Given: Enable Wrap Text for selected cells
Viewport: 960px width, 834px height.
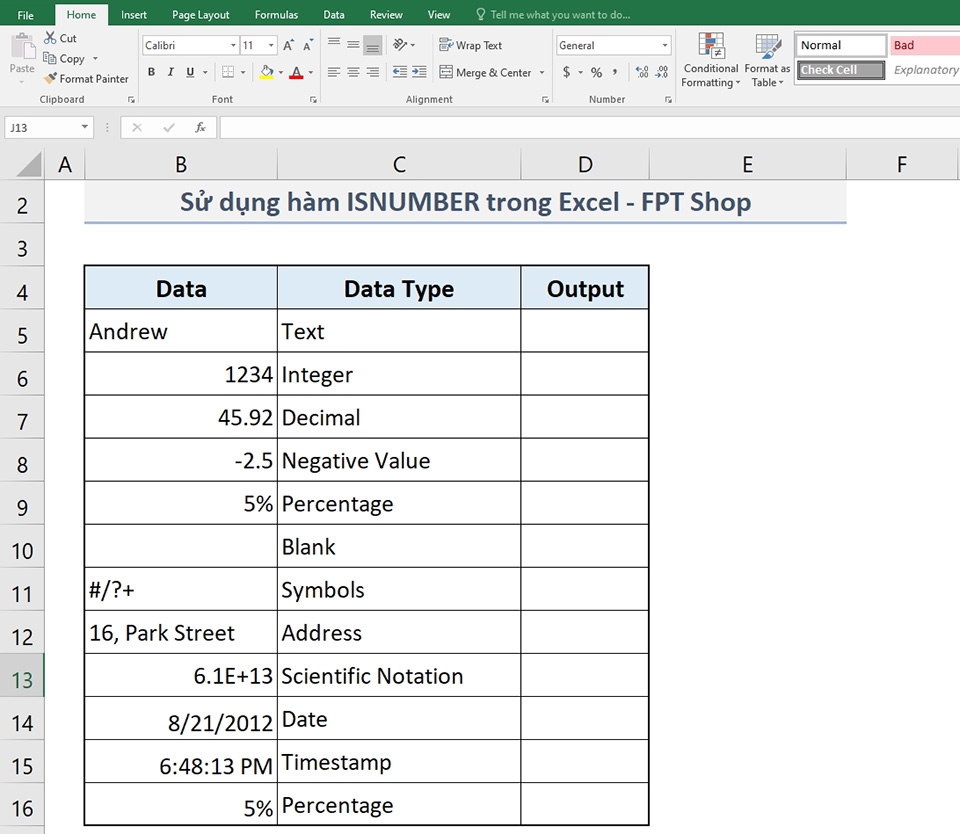Looking at the screenshot, I should pos(470,45).
